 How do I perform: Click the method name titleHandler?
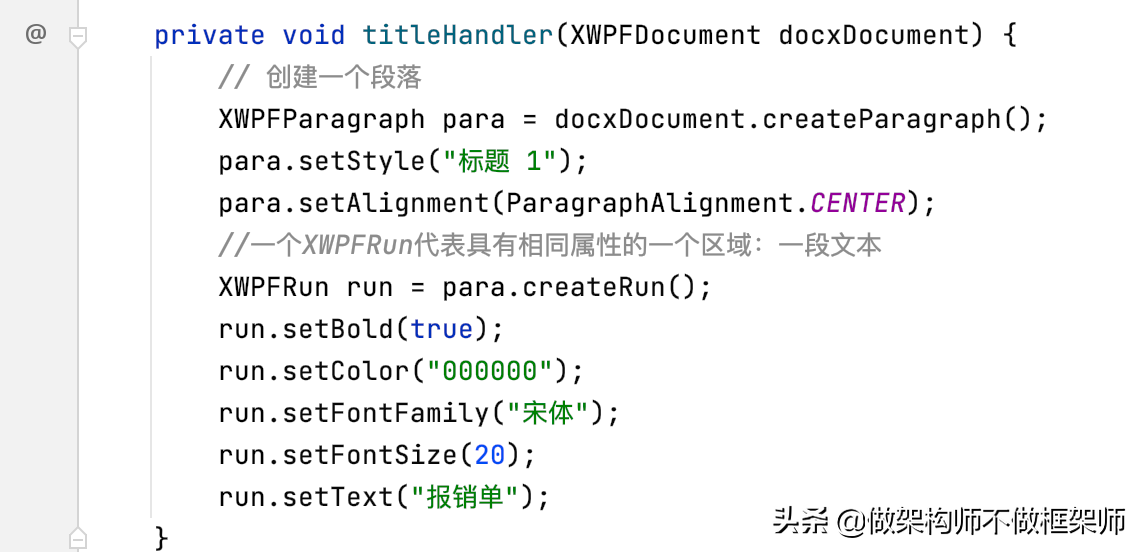click(x=458, y=34)
